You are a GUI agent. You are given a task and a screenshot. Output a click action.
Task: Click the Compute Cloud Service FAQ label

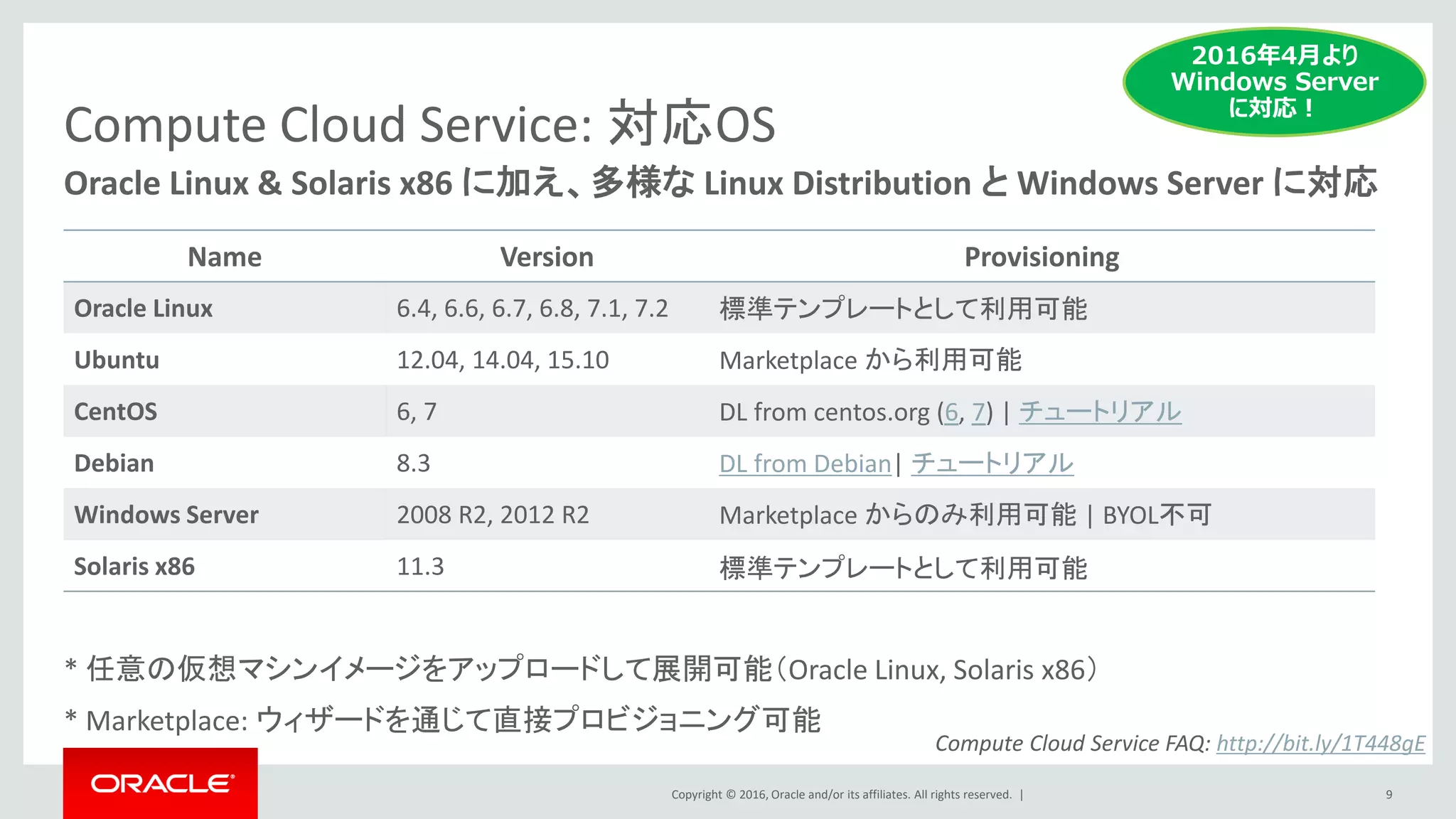(x=1072, y=743)
